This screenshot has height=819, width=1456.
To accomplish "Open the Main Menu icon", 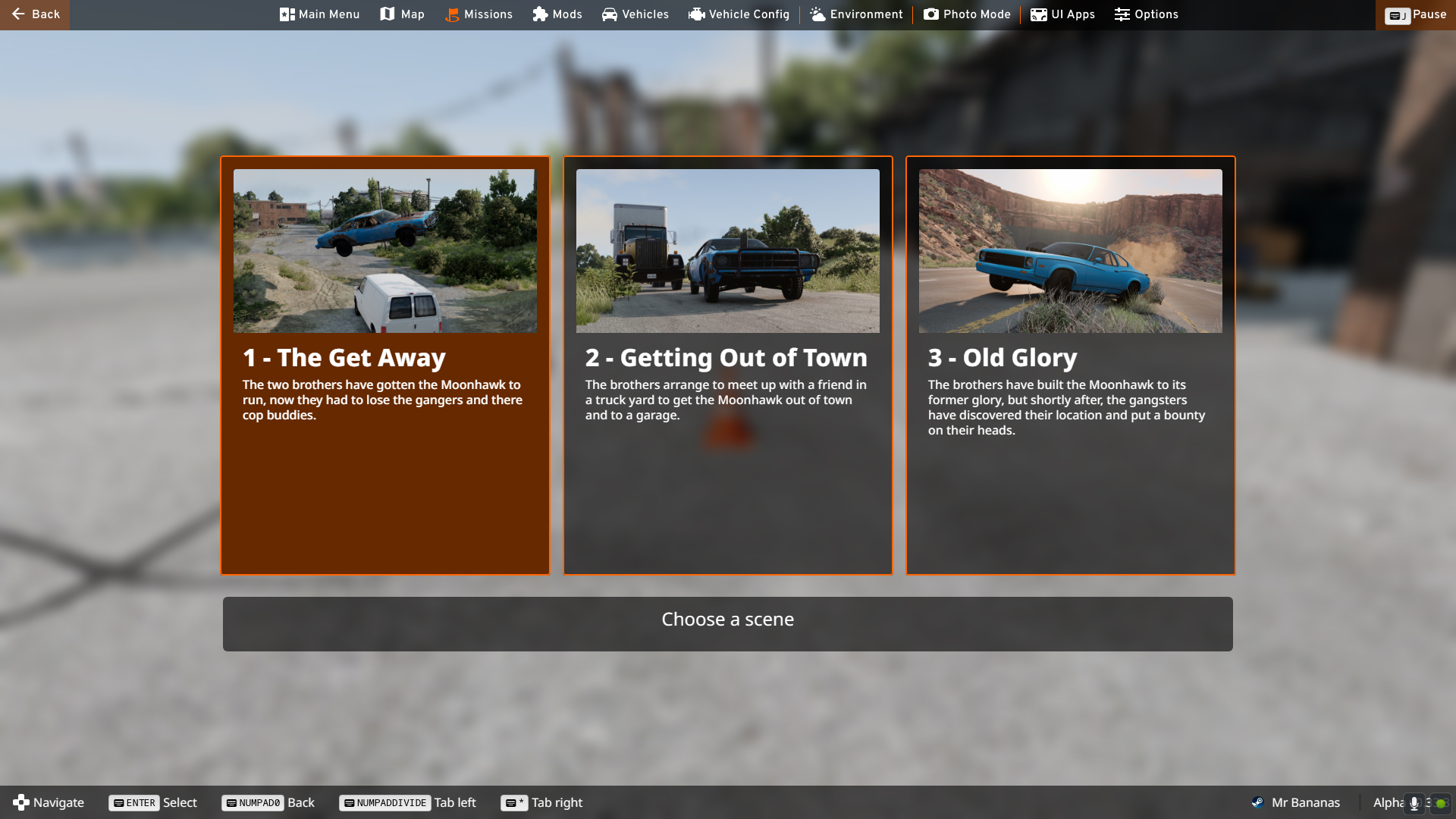I will 287,14.
